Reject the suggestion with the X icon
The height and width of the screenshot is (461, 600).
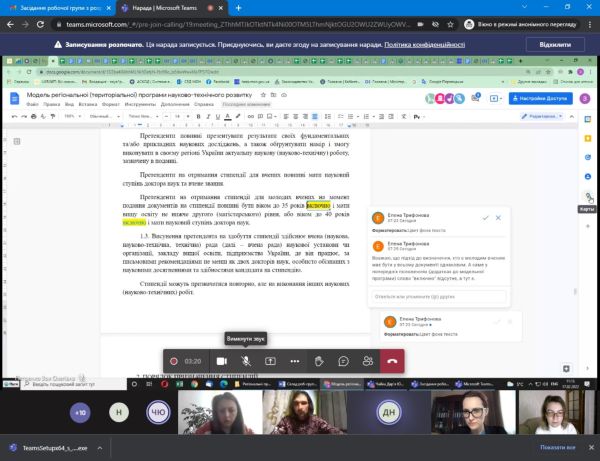point(498,217)
